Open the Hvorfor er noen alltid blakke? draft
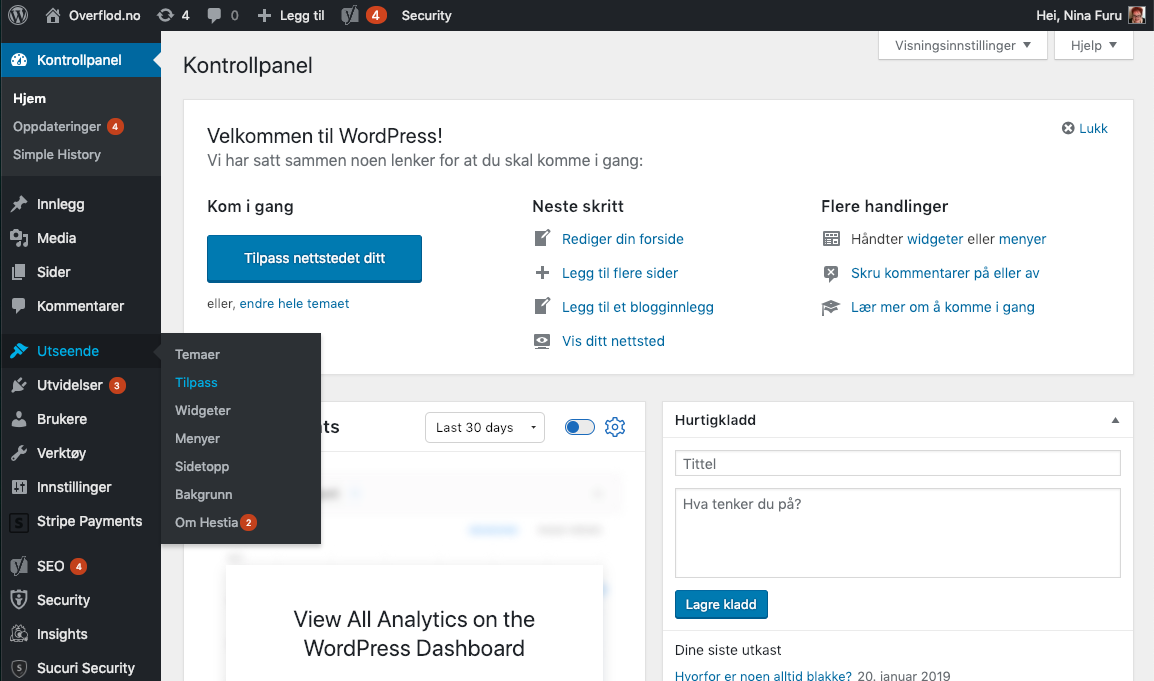1154x681 pixels. [x=763, y=675]
